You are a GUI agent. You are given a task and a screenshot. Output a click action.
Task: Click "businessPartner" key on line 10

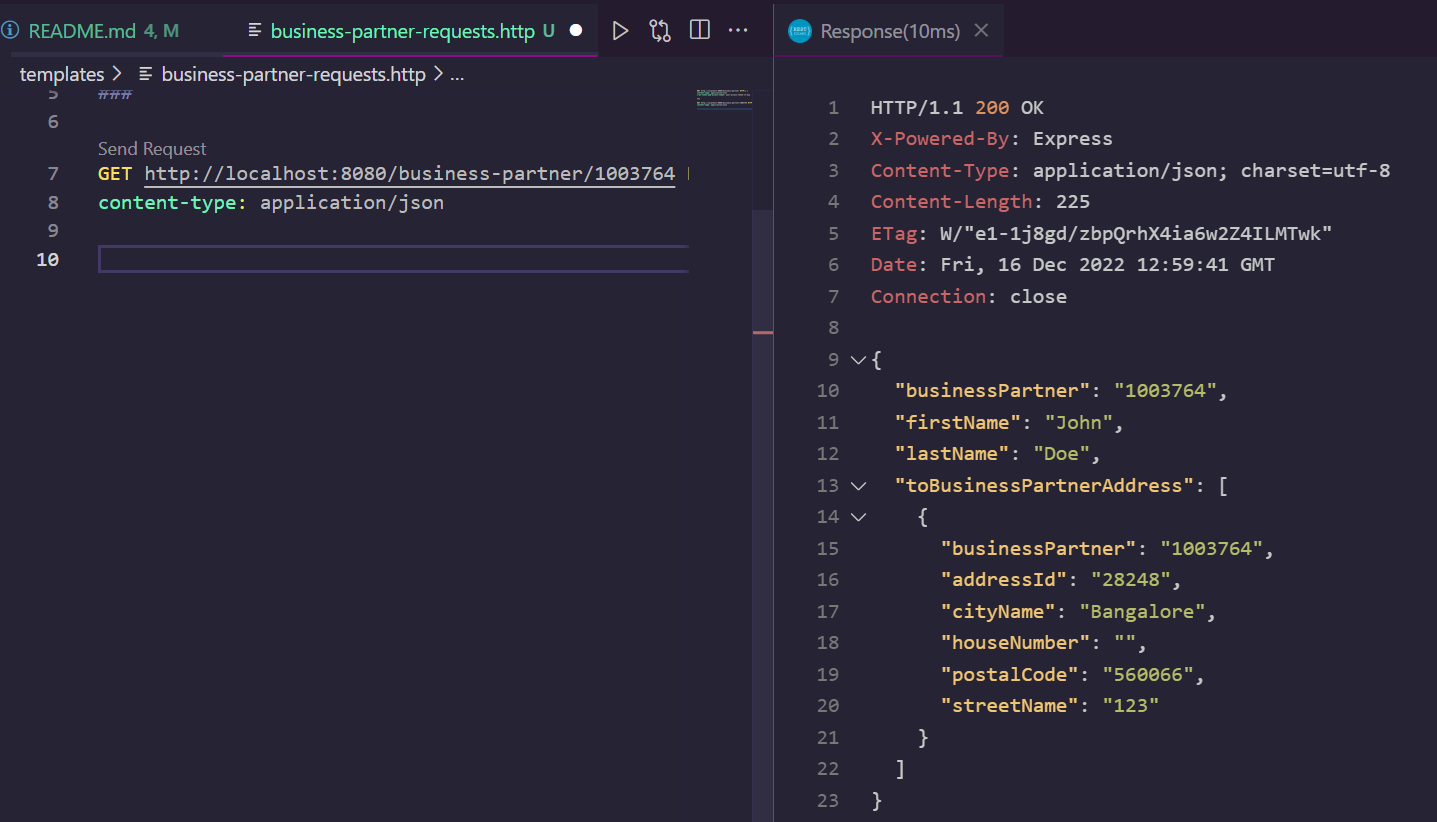click(992, 391)
